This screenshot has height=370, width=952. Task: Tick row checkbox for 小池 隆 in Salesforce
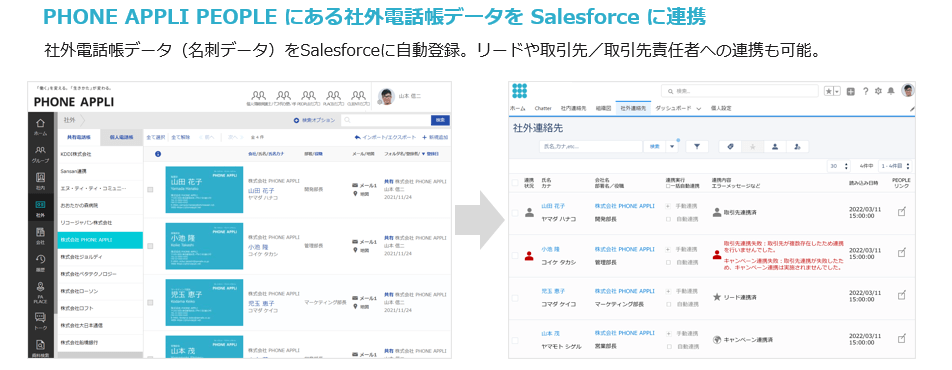[x=515, y=255]
